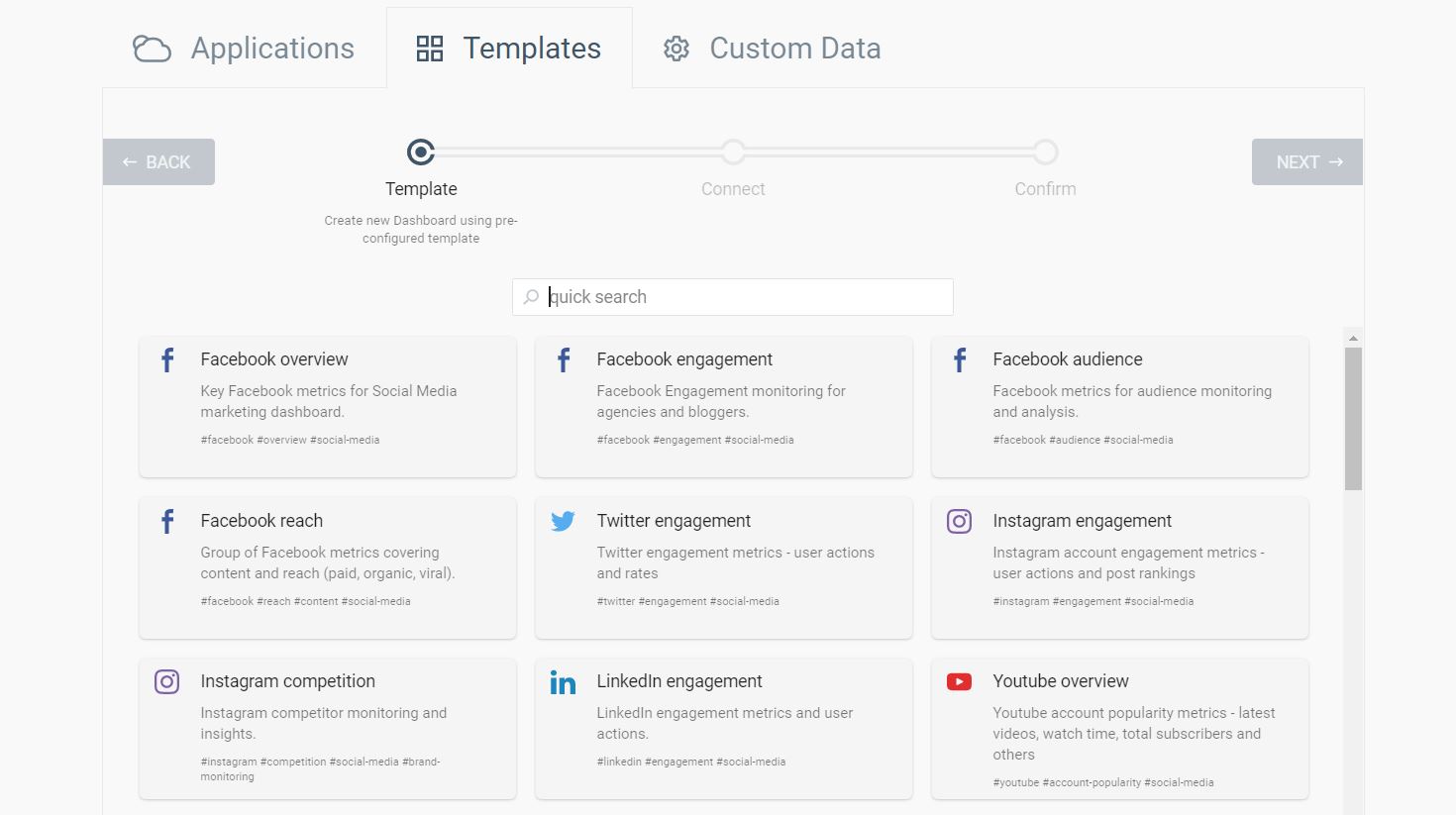Choose the Facebook overview template title
The image size is (1456, 815).
coord(274,359)
